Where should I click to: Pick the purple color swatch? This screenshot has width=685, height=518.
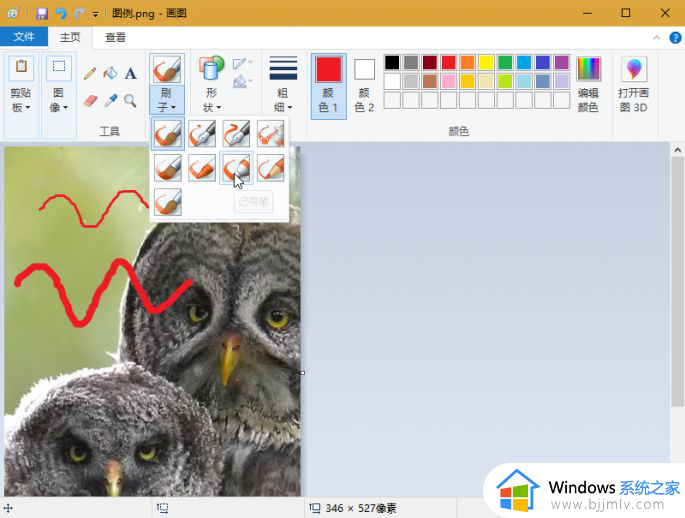(561, 62)
